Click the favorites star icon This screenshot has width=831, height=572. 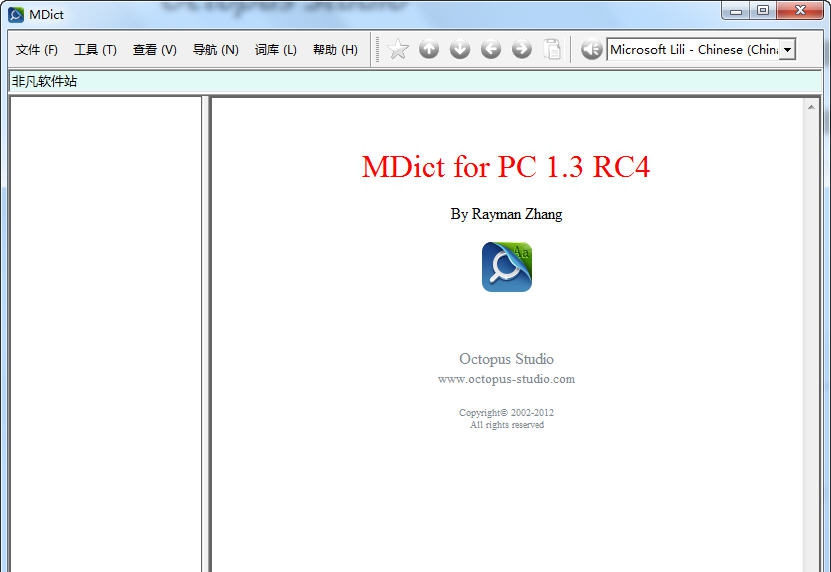pos(398,49)
